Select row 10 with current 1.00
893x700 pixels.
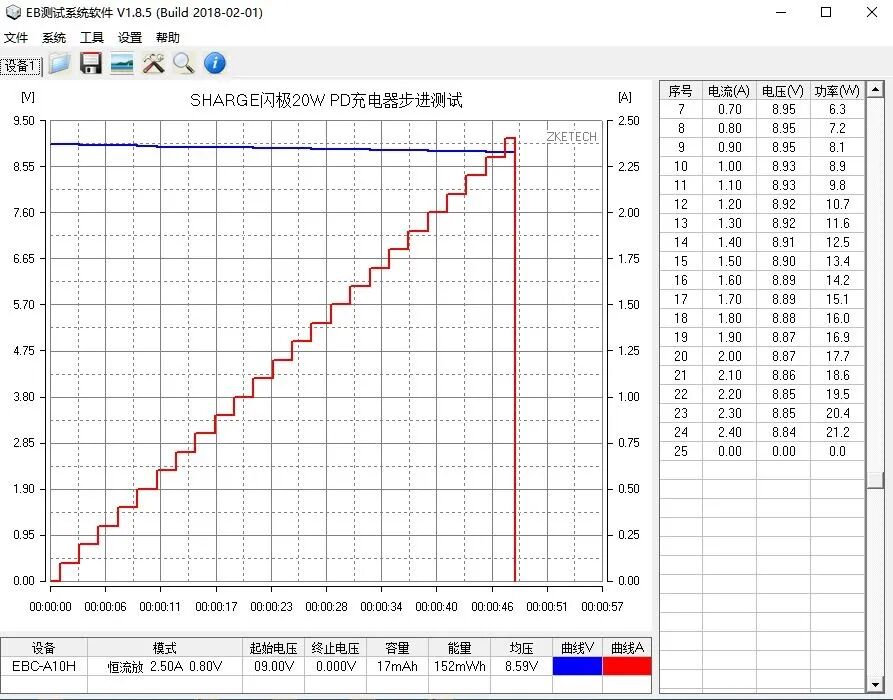tap(762, 166)
